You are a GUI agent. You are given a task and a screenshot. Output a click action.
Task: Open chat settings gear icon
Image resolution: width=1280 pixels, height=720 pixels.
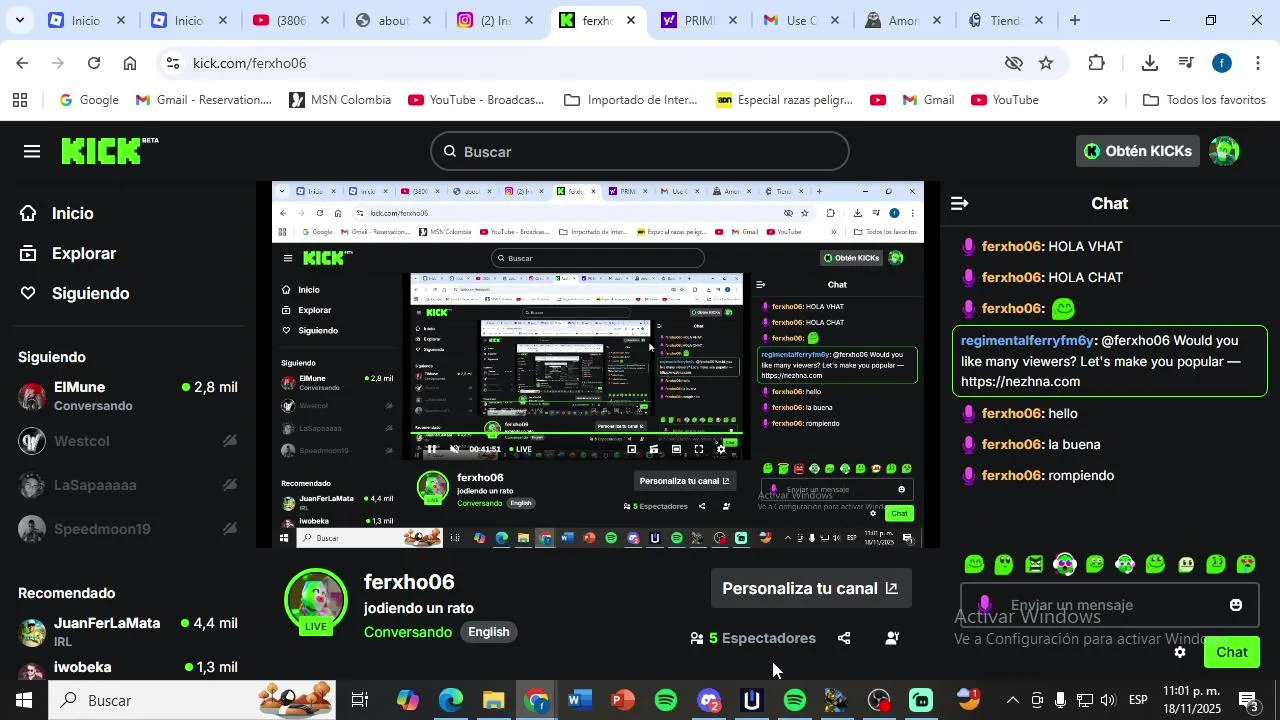tap(1180, 652)
